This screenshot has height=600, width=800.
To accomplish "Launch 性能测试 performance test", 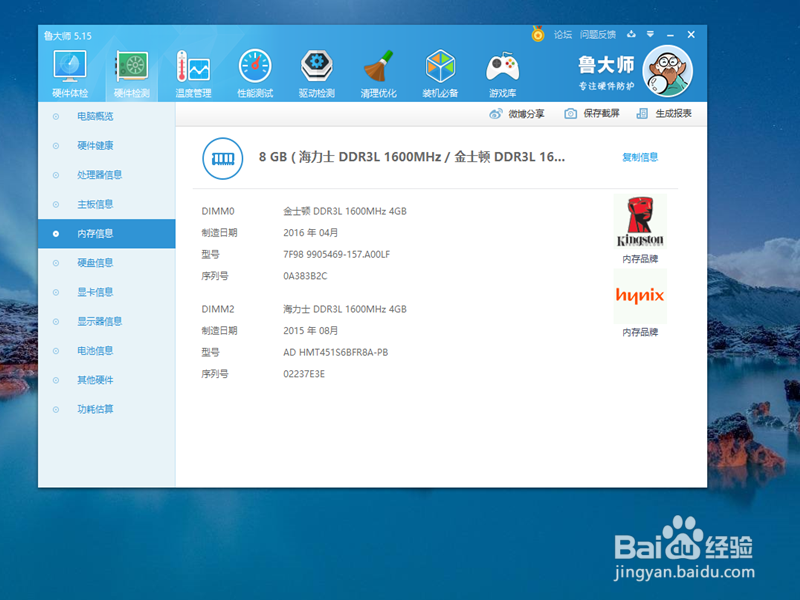I will [x=255, y=73].
